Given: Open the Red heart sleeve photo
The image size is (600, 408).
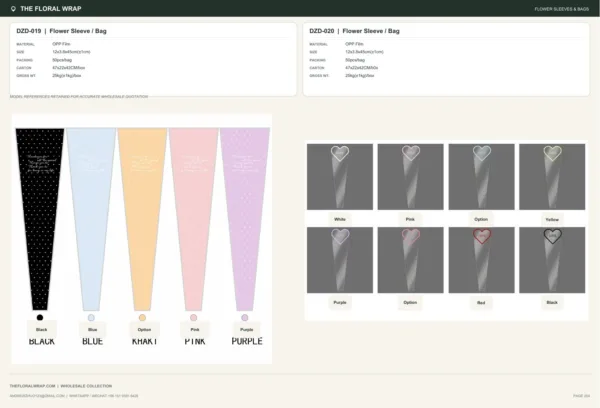Looking at the screenshot, I should click(x=481, y=260).
